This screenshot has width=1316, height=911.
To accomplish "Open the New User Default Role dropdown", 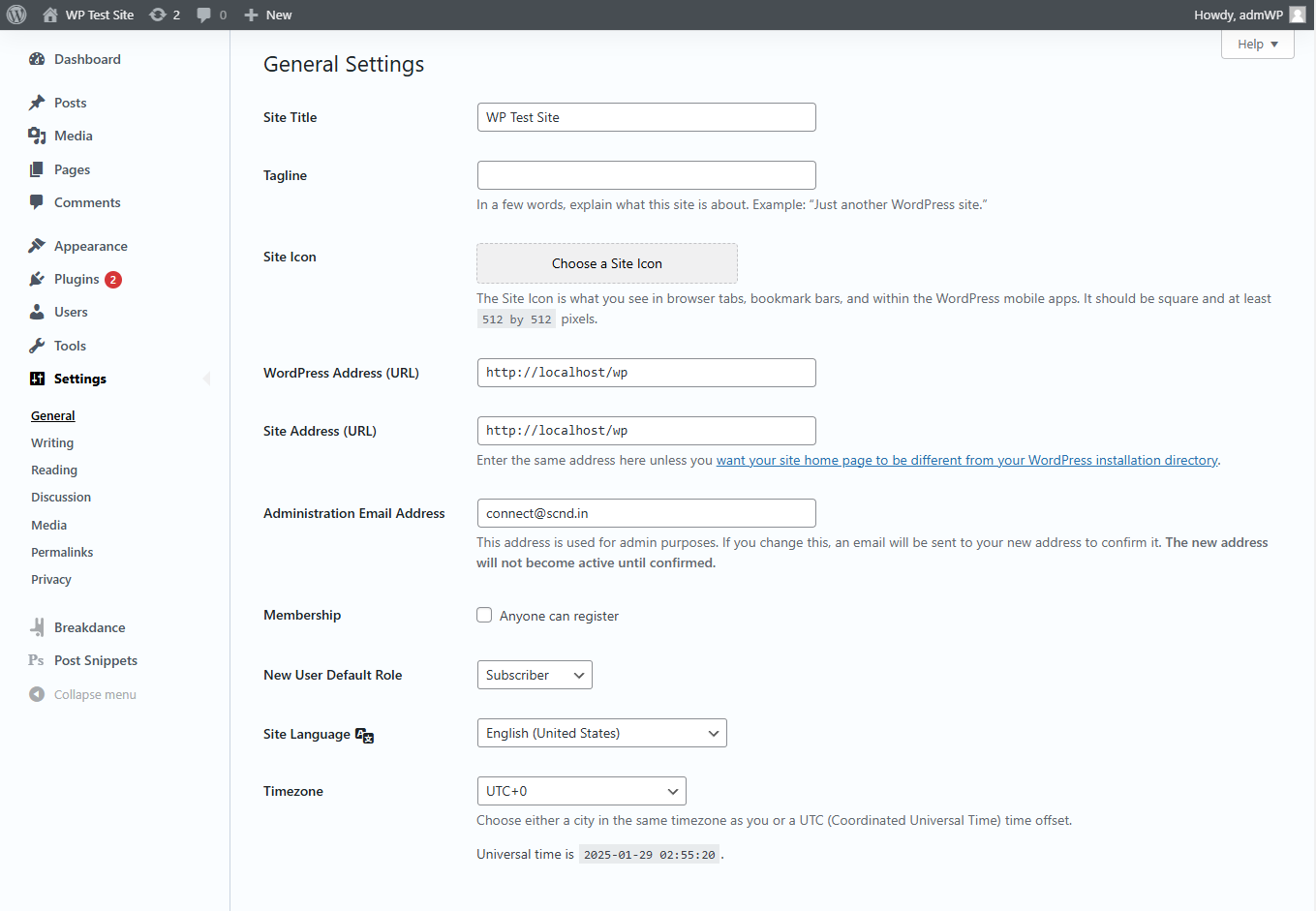I will 535,675.
